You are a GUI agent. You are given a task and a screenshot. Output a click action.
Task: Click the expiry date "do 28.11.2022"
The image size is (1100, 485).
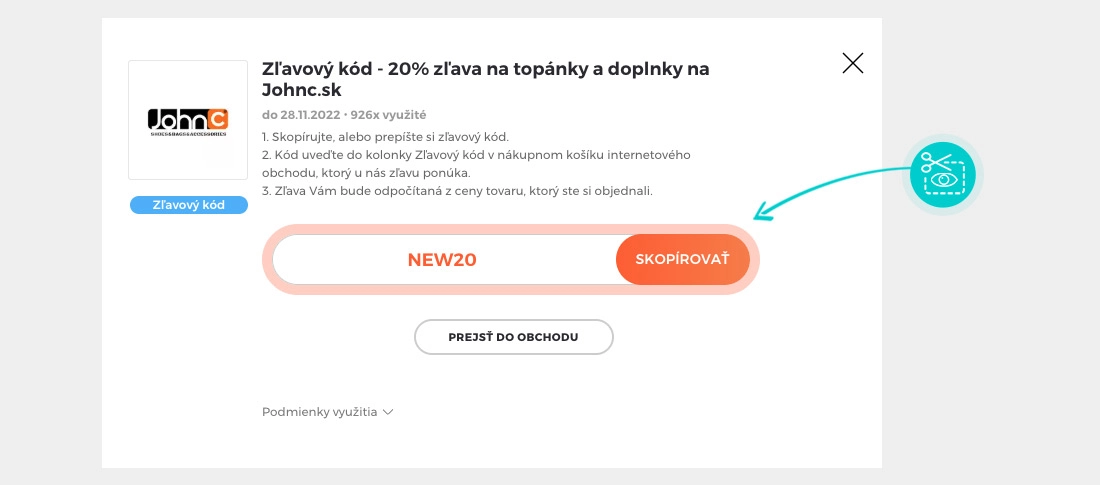tap(298, 115)
